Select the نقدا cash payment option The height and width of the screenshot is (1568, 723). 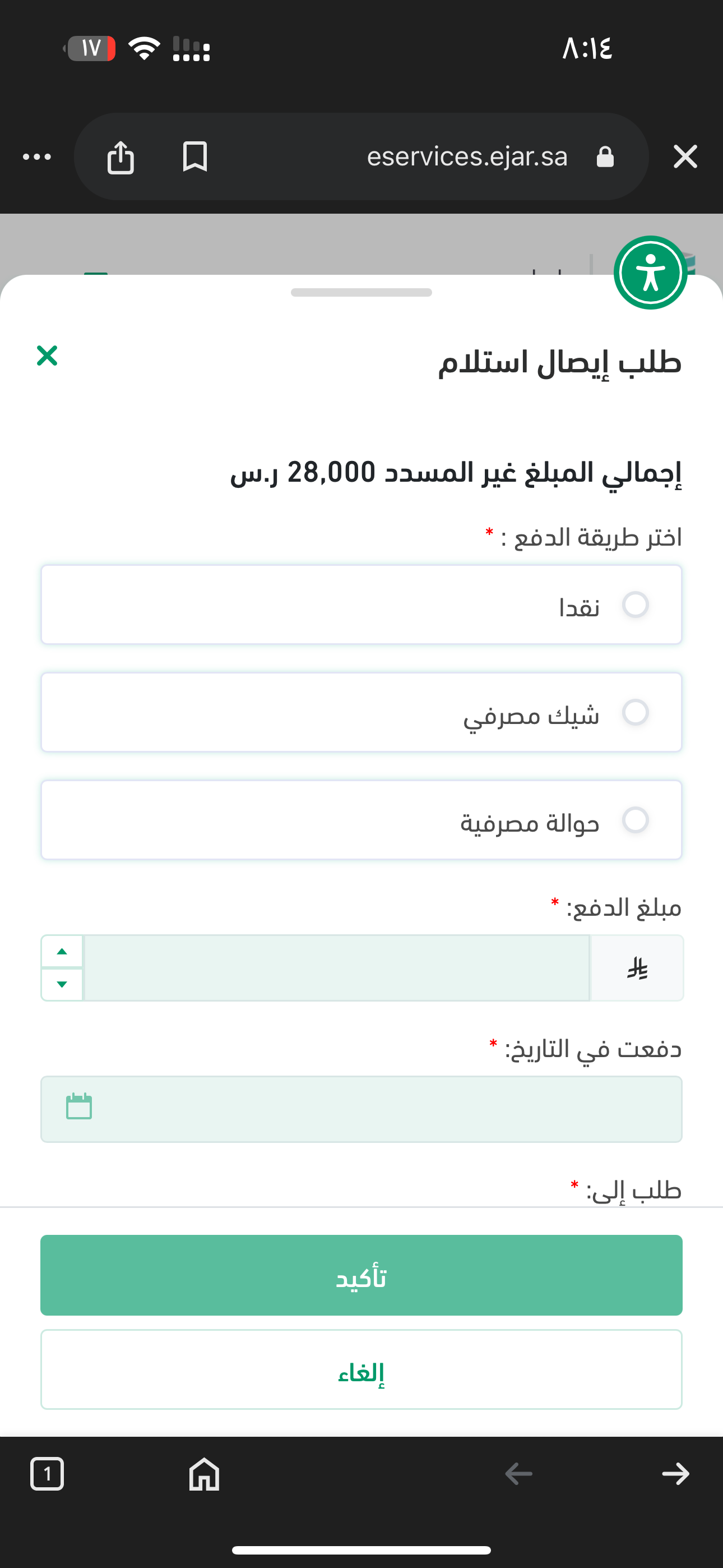point(636,605)
